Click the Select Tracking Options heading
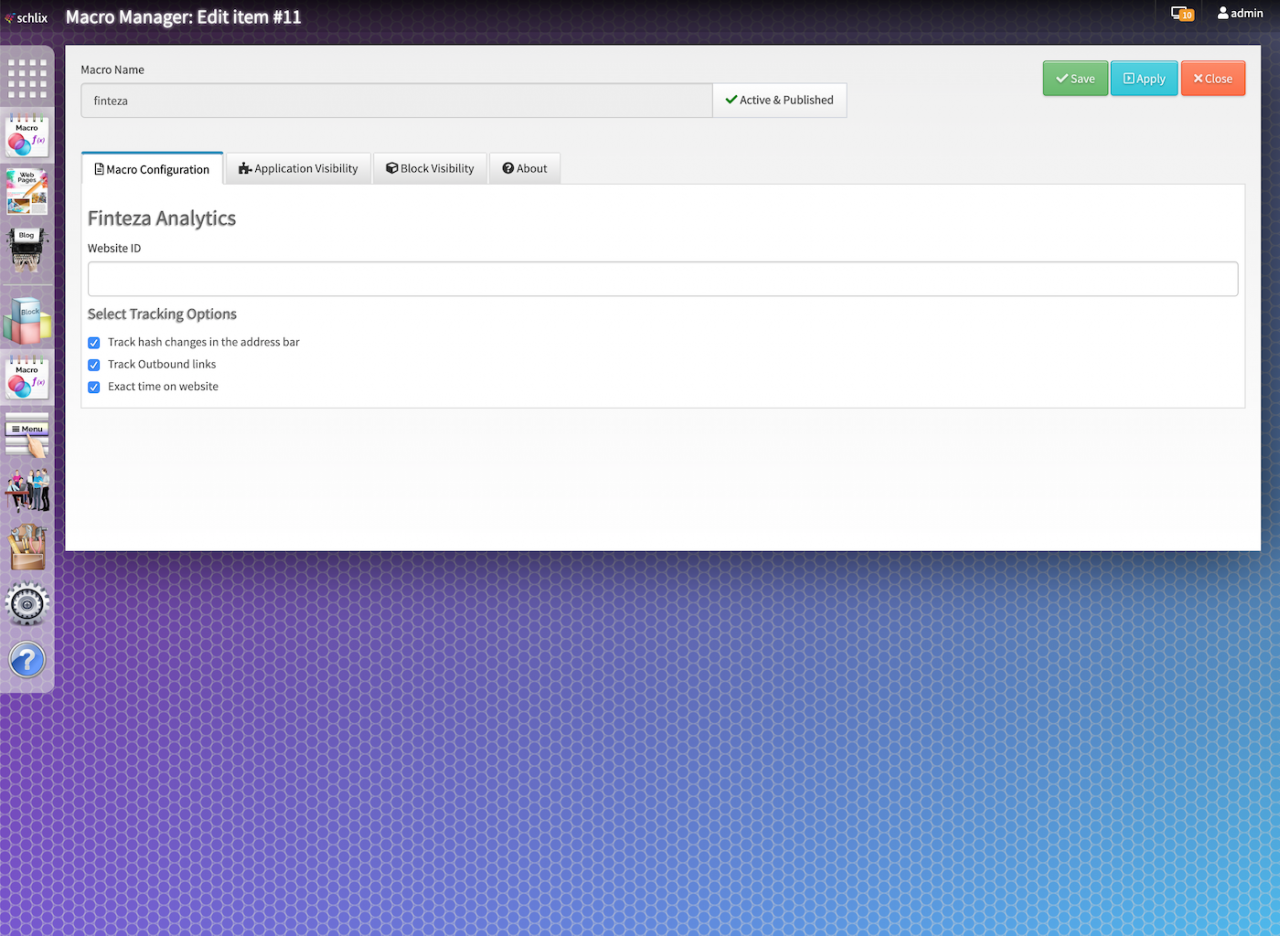This screenshot has width=1280, height=936. point(162,314)
